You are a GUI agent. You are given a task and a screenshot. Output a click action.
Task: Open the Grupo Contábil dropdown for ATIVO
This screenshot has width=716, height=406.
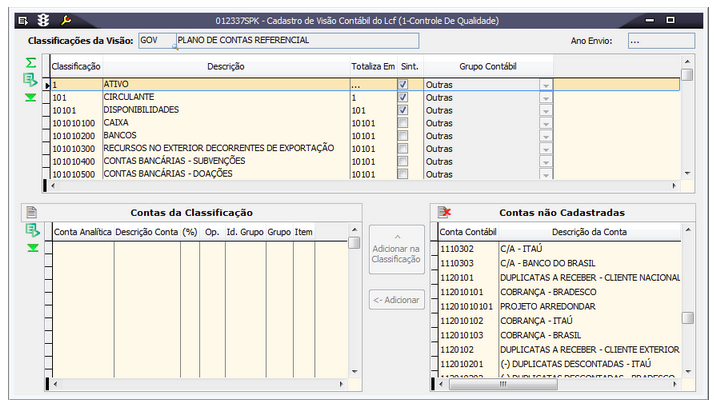pyautogui.click(x=545, y=85)
